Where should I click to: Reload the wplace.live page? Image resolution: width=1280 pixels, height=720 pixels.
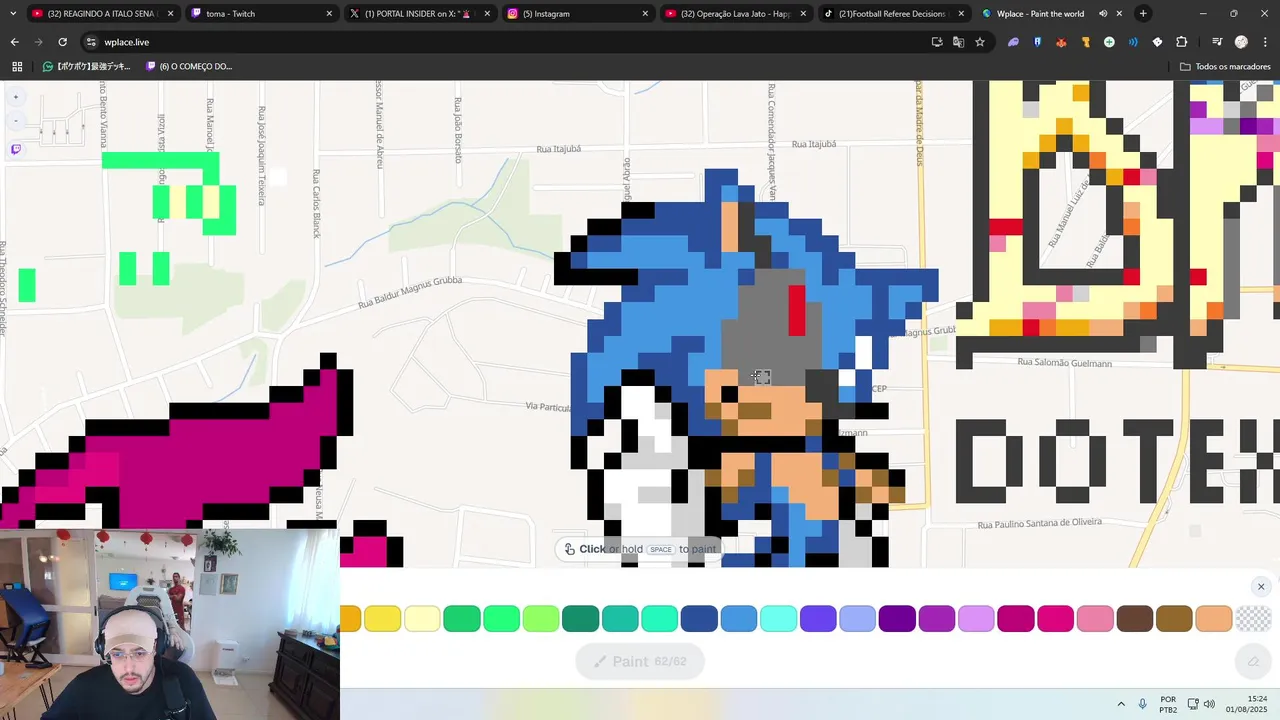pyautogui.click(x=62, y=42)
